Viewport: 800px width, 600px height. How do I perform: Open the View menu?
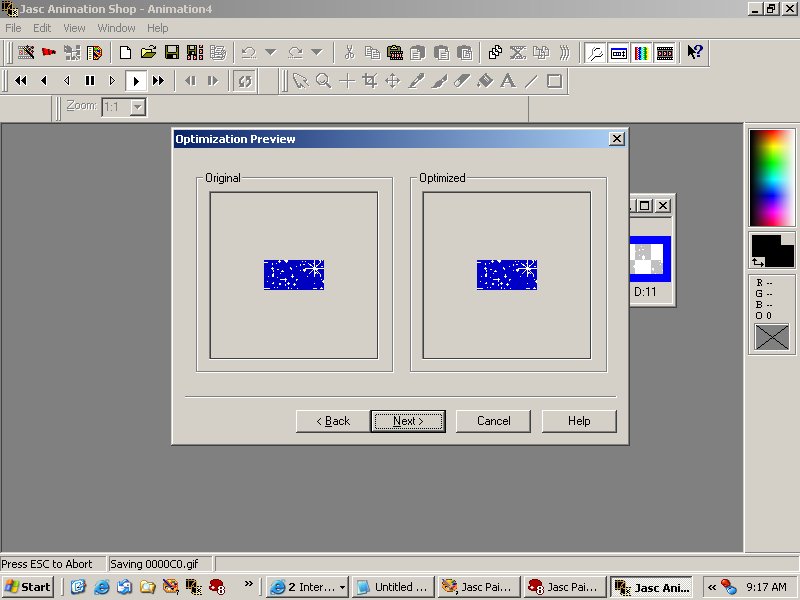coord(74,28)
